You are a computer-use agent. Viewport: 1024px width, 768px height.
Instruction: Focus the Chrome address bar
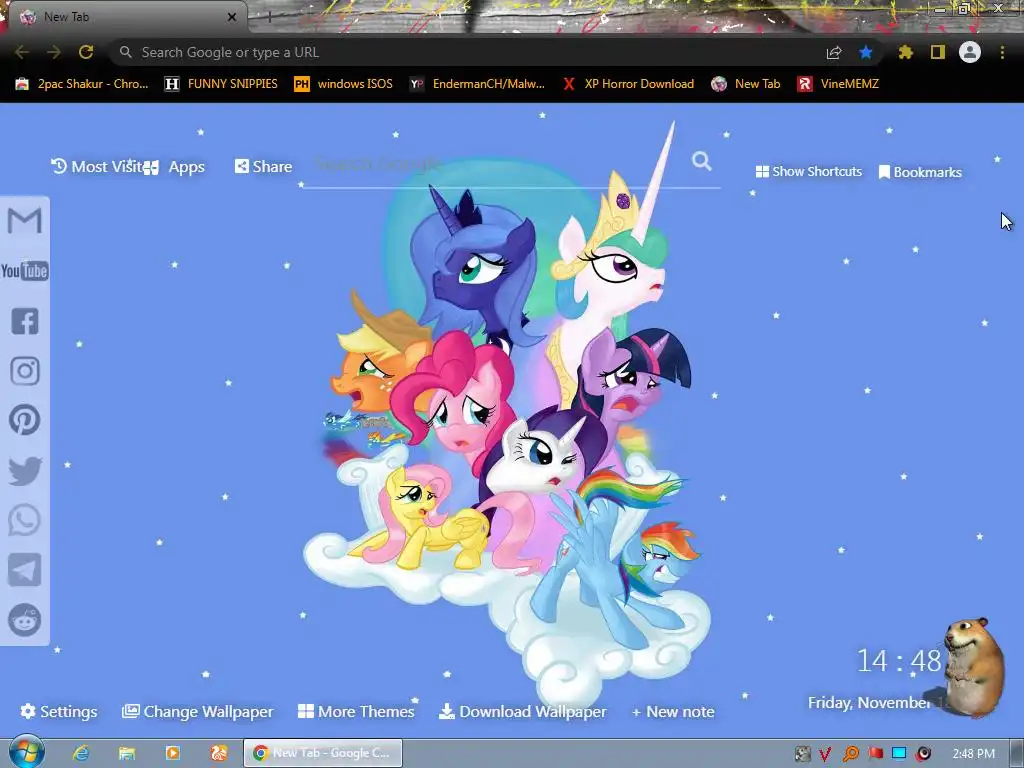pos(470,52)
